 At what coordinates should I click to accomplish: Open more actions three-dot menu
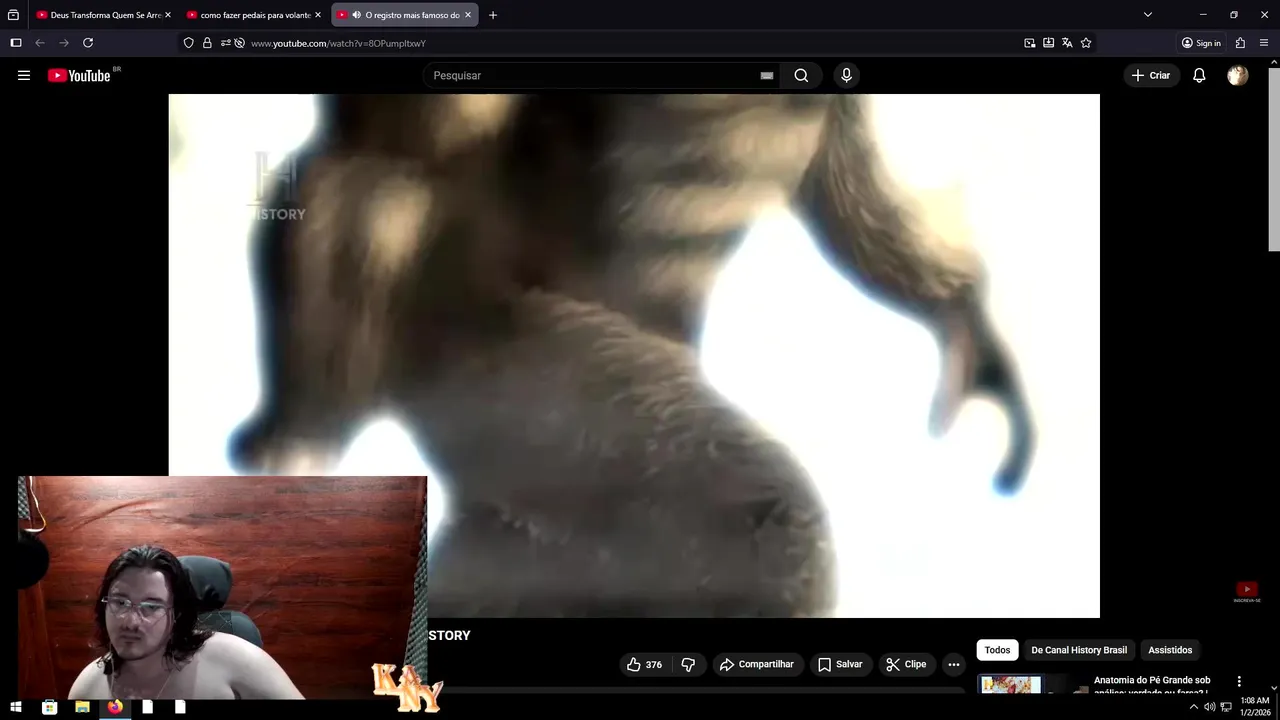[954, 664]
